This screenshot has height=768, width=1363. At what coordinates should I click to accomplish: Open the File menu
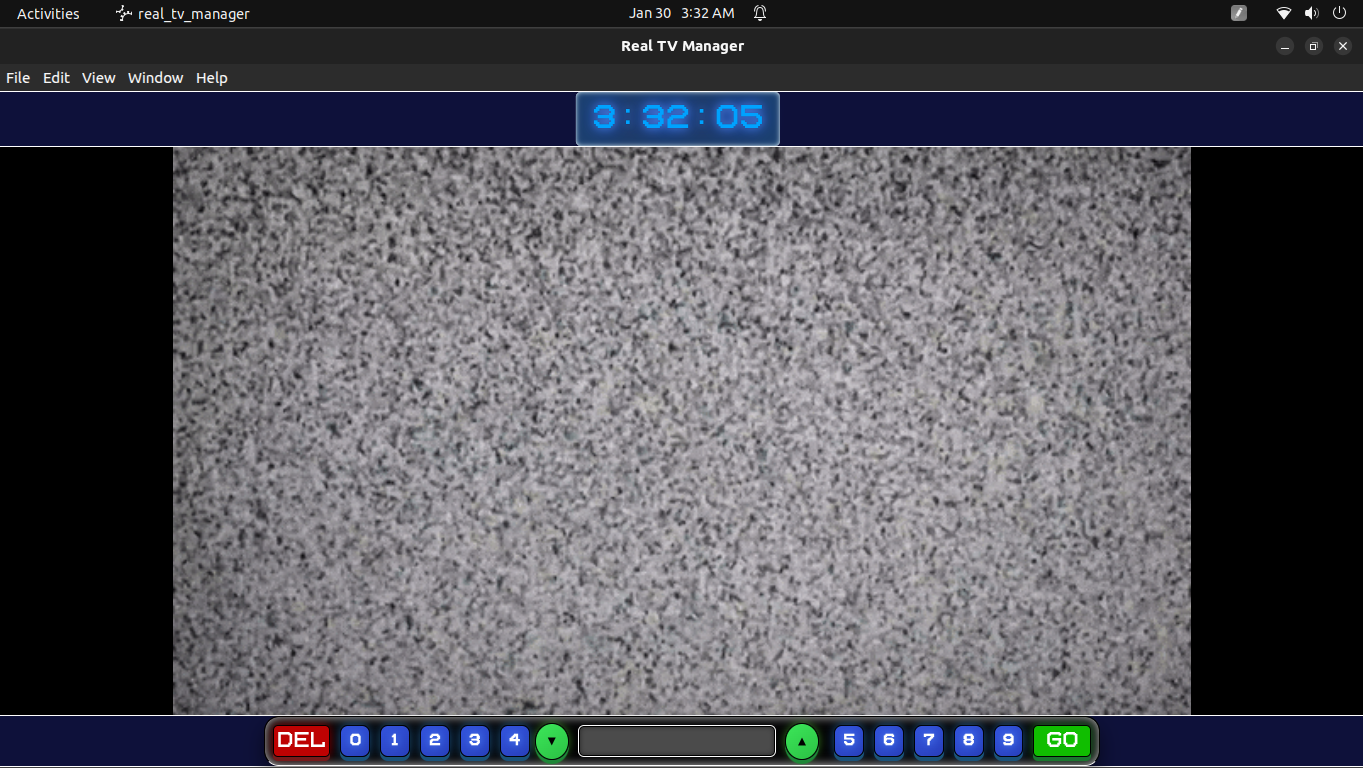(18, 78)
